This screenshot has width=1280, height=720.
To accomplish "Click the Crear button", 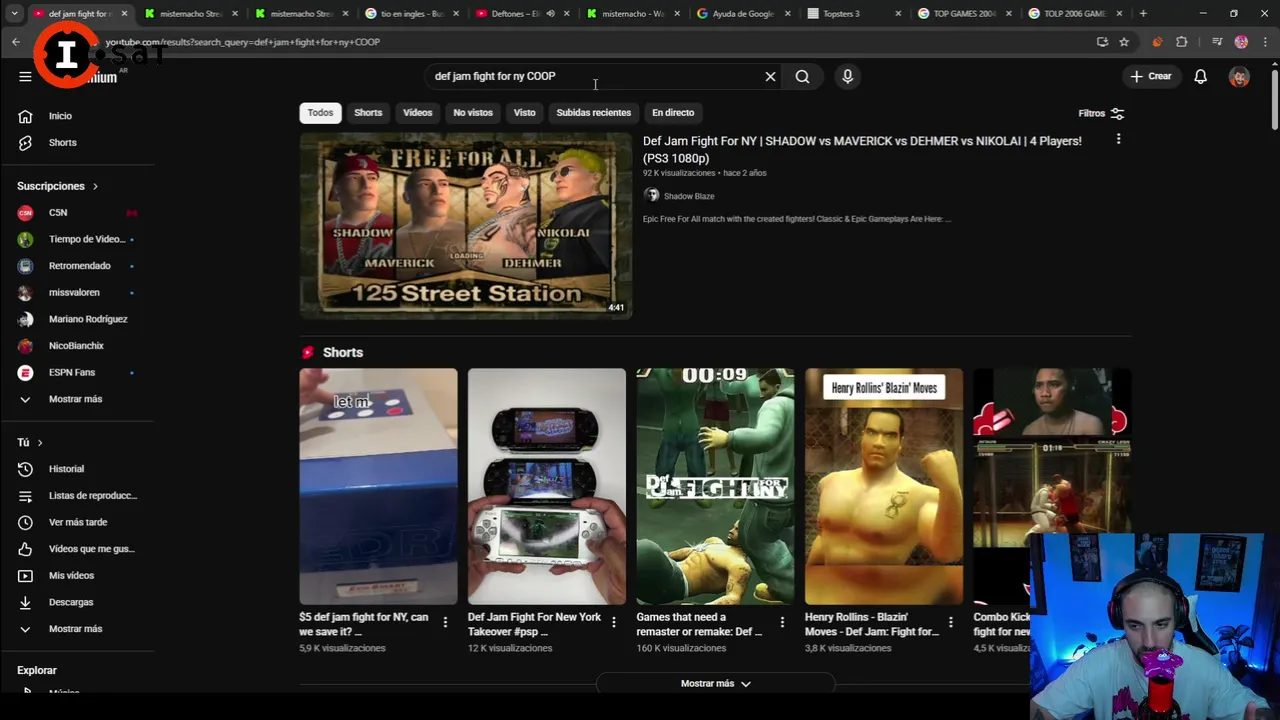I will point(1151,76).
